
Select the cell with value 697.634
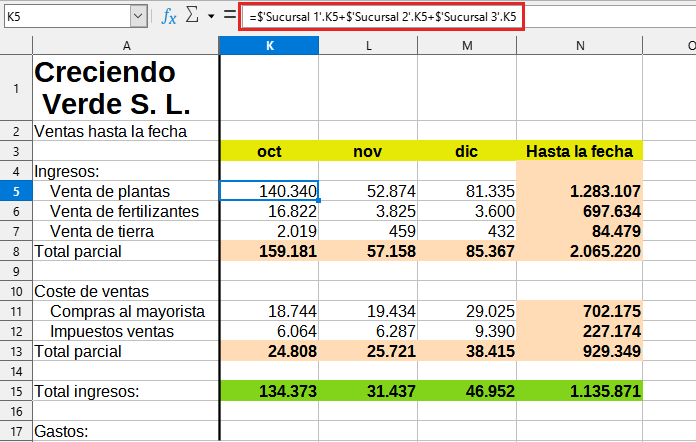(x=580, y=211)
